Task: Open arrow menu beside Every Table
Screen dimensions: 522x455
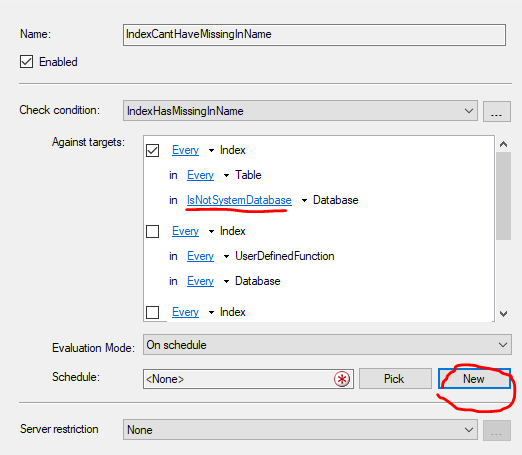Action: pos(226,175)
